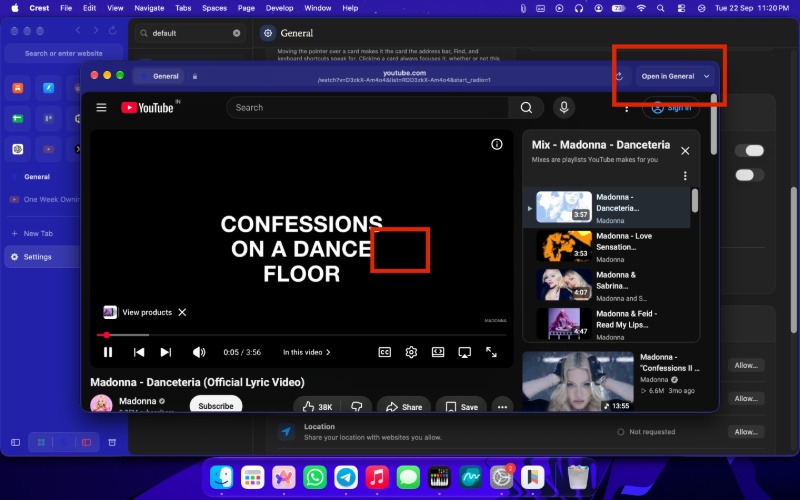
Task: Subscribe to Madonna channel
Action: [x=216, y=405]
